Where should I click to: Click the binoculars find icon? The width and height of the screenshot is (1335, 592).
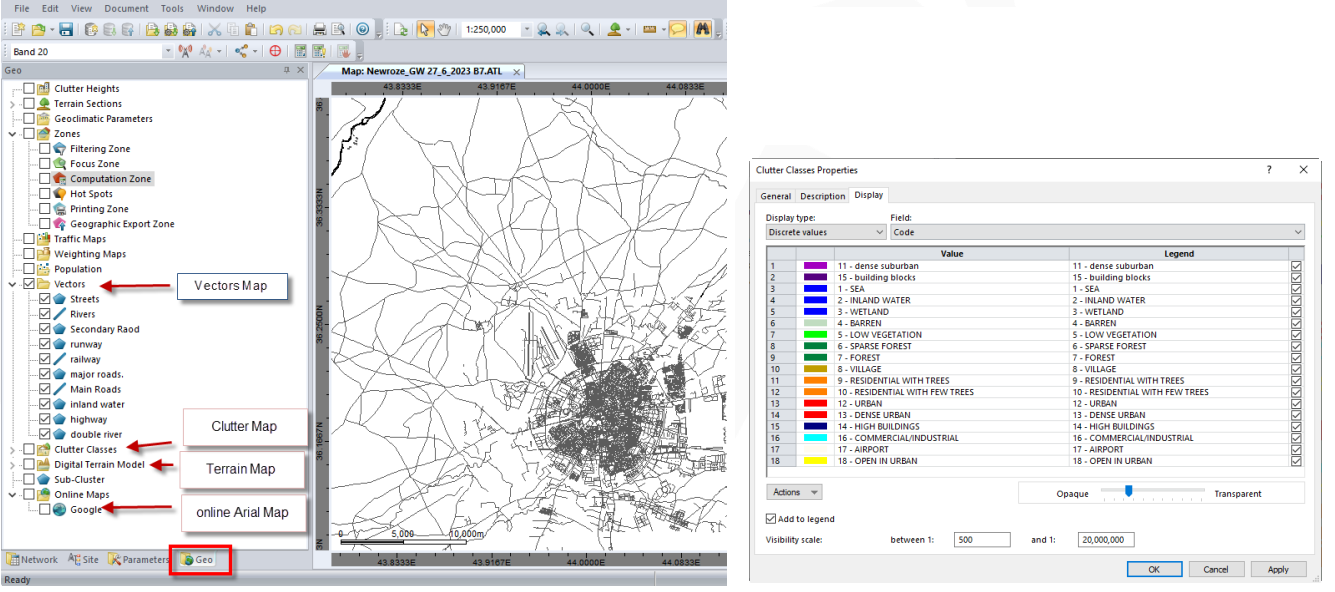703,30
